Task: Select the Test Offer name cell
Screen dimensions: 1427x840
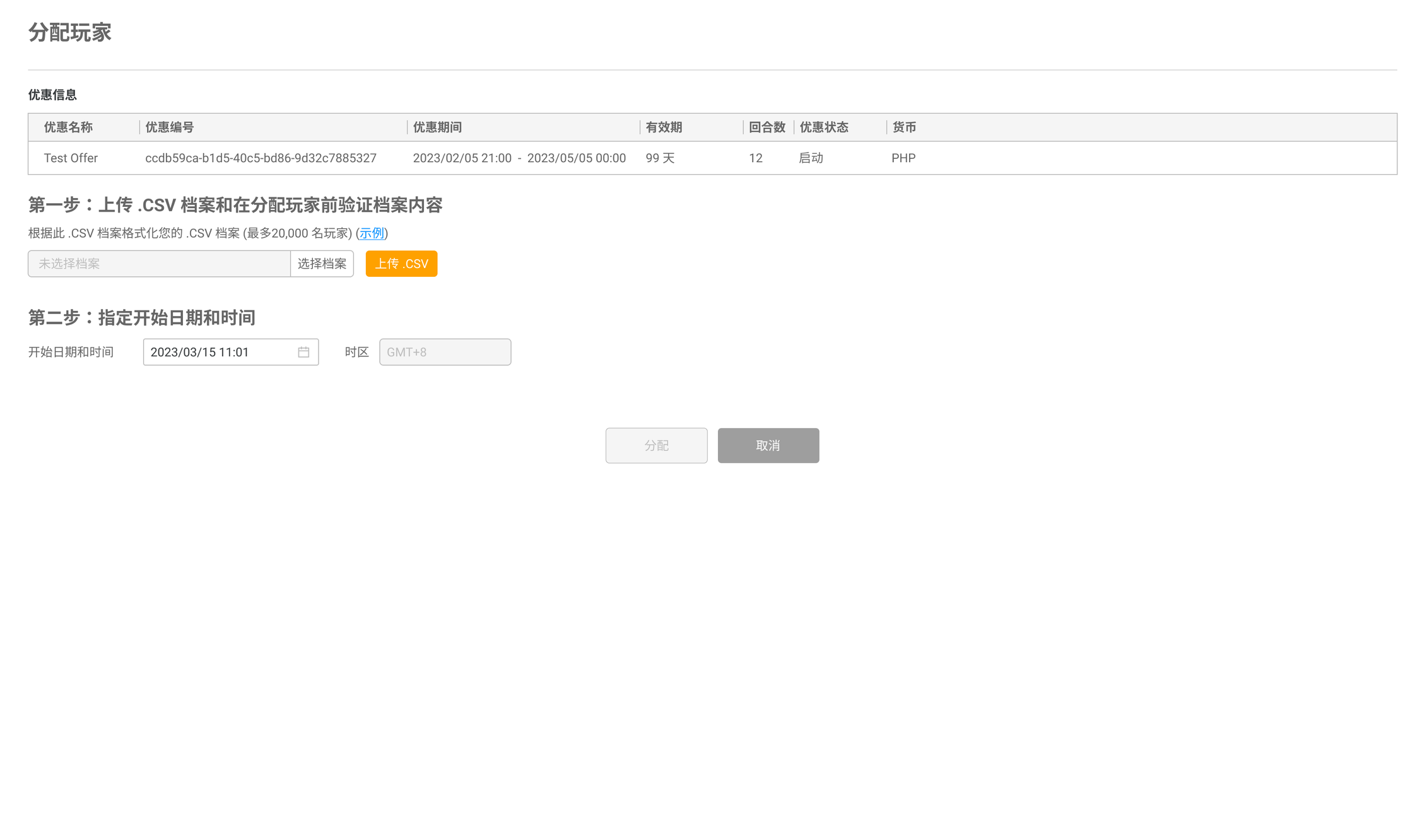Action: click(71, 158)
